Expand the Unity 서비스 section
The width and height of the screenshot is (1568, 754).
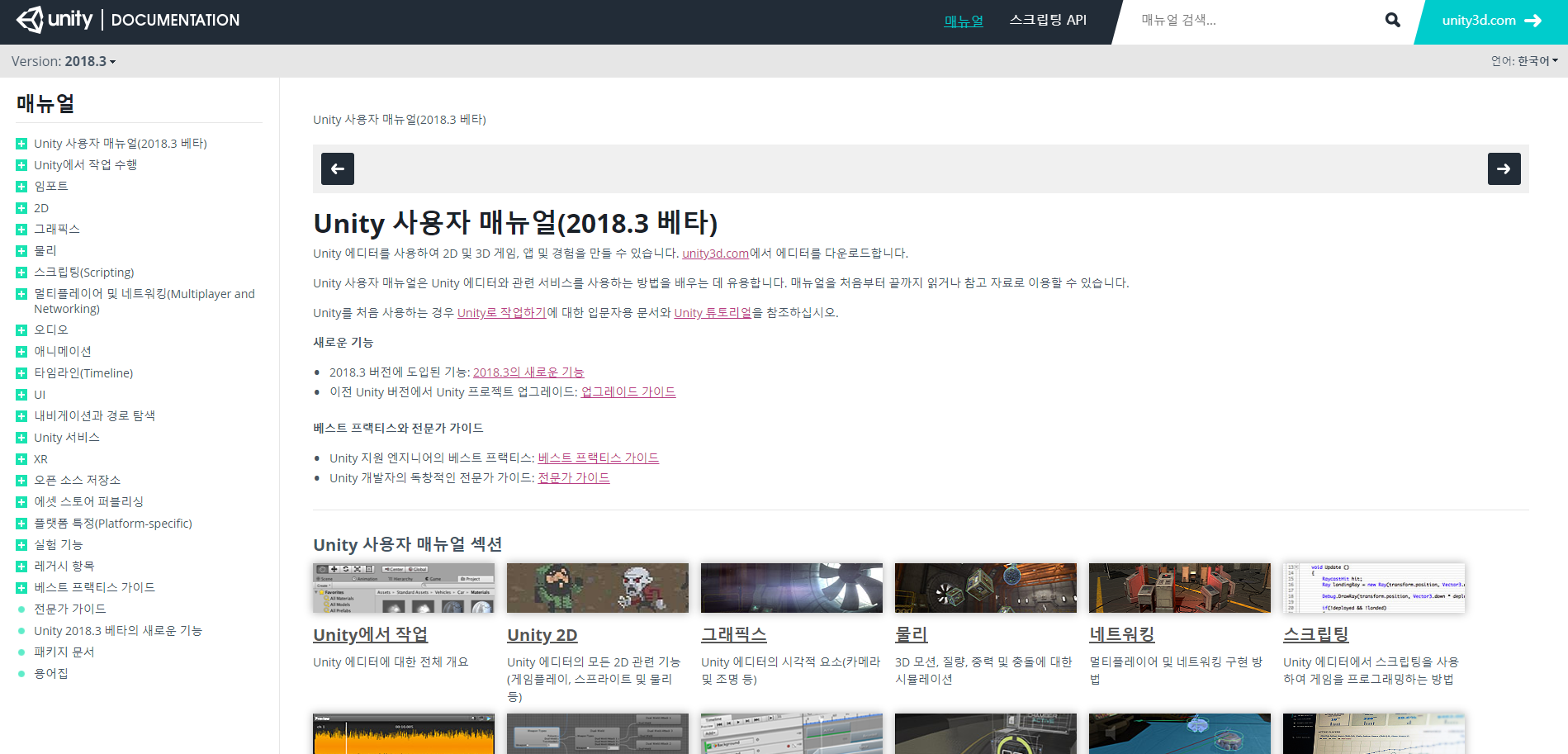tap(21, 438)
